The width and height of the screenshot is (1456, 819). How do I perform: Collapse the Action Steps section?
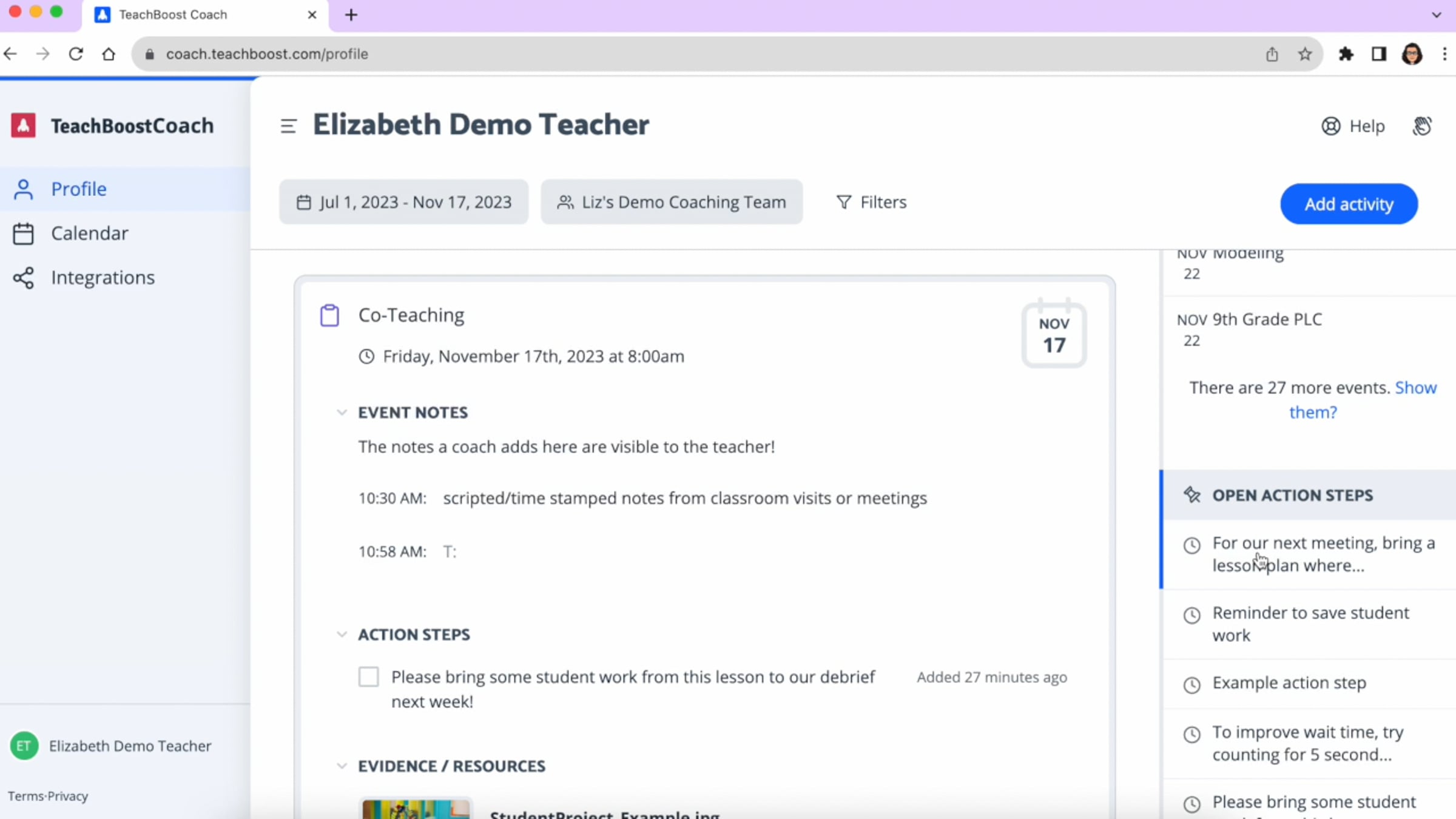tap(342, 635)
